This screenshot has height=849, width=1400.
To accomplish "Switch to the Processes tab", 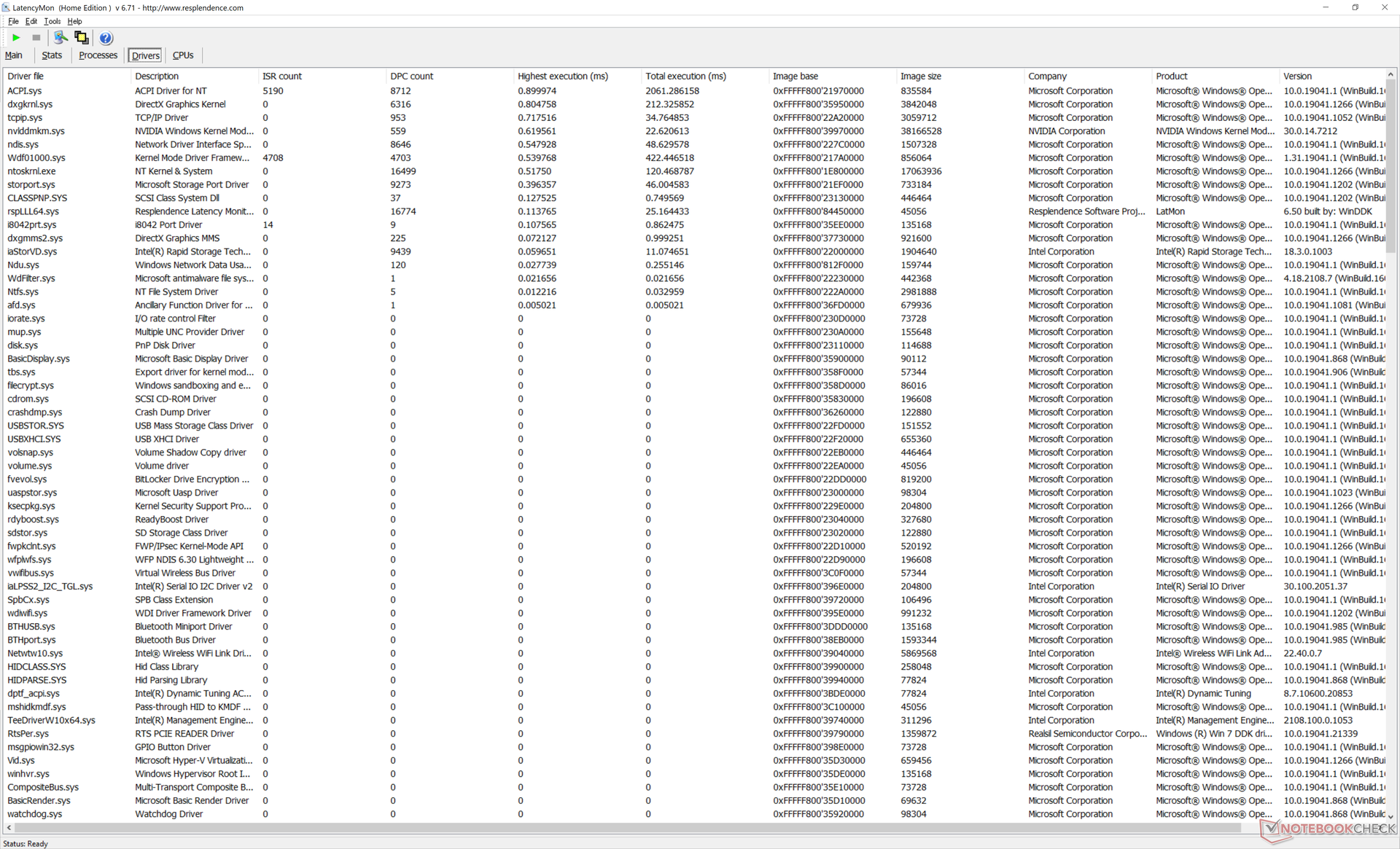I will point(98,55).
